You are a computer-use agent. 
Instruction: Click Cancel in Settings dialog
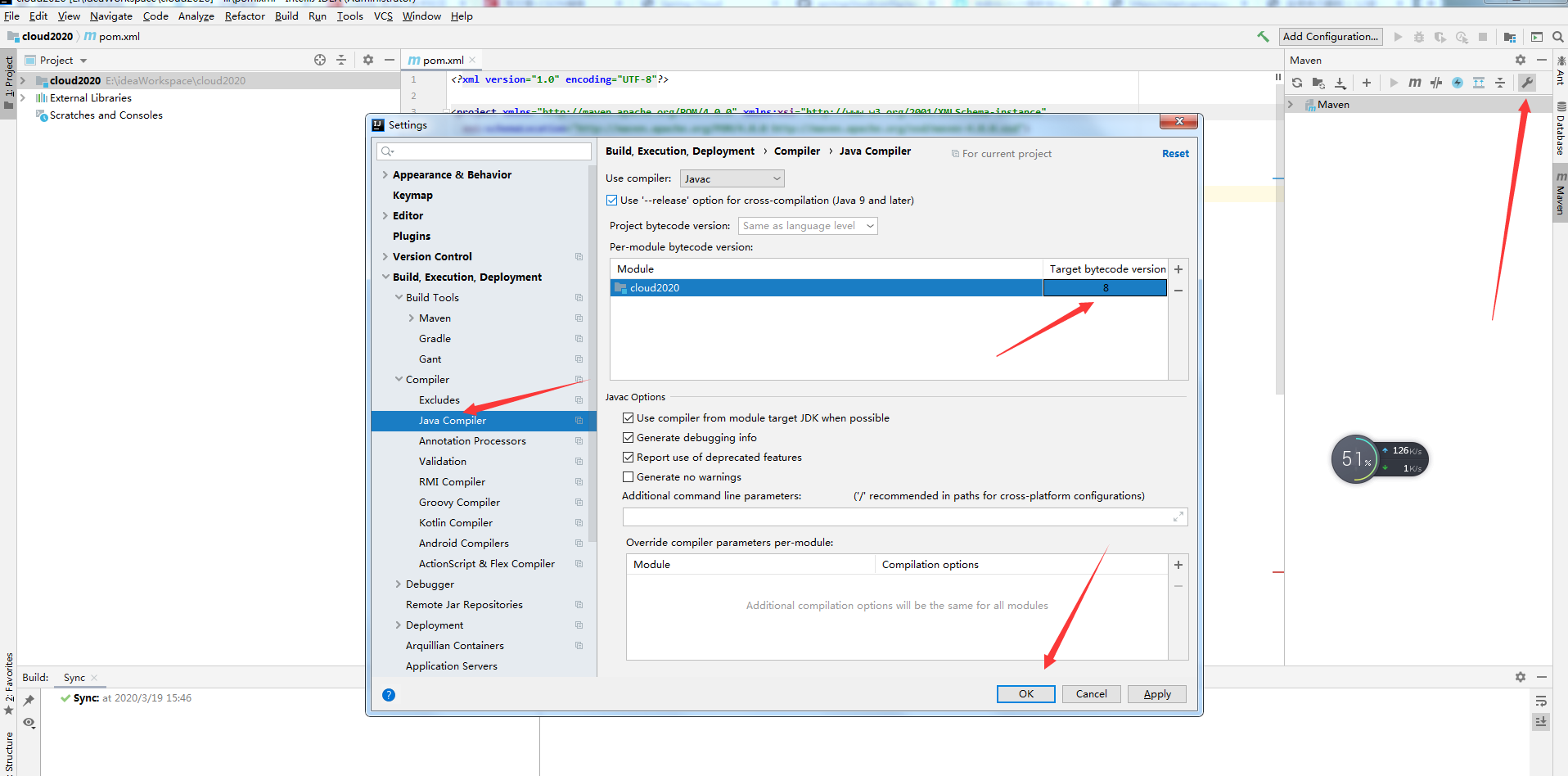1091,694
